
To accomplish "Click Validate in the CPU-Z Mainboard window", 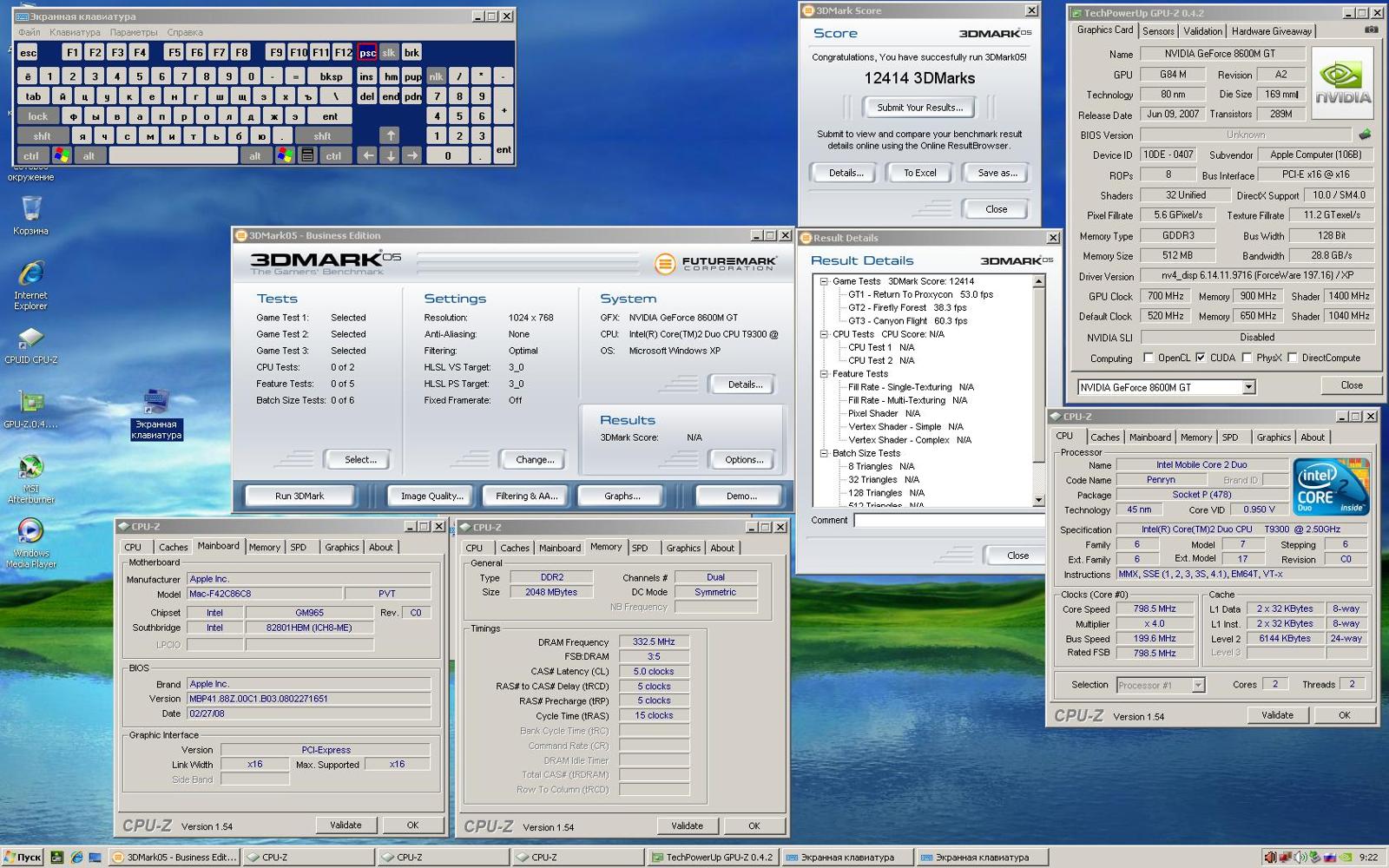I will 346,825.
